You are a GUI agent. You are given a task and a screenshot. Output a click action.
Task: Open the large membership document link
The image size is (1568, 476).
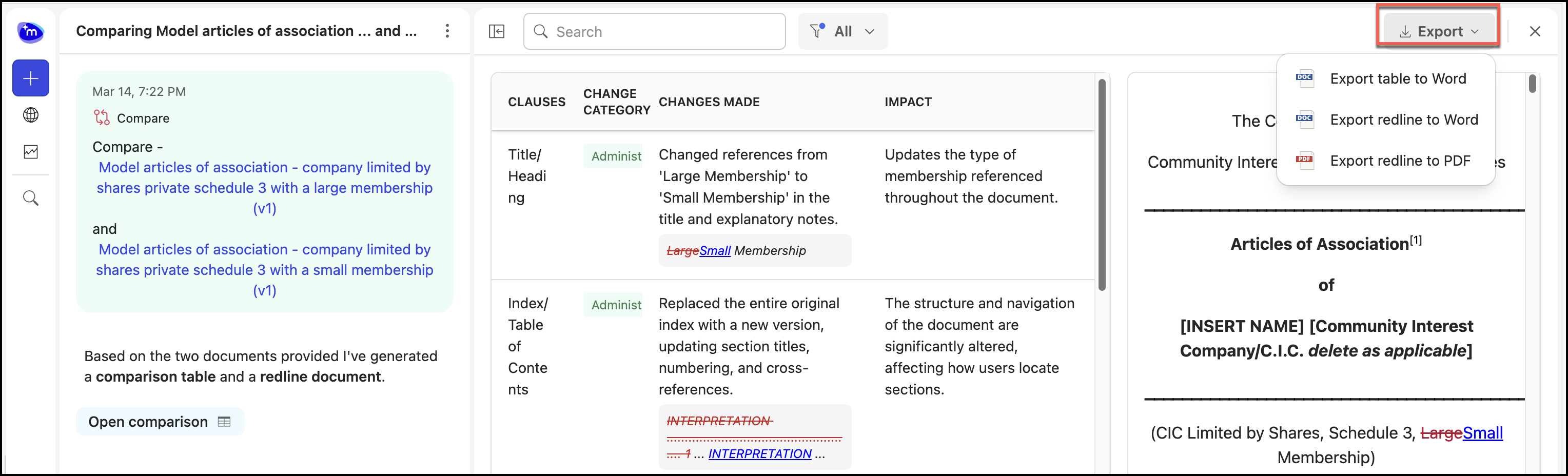(265, 188)
